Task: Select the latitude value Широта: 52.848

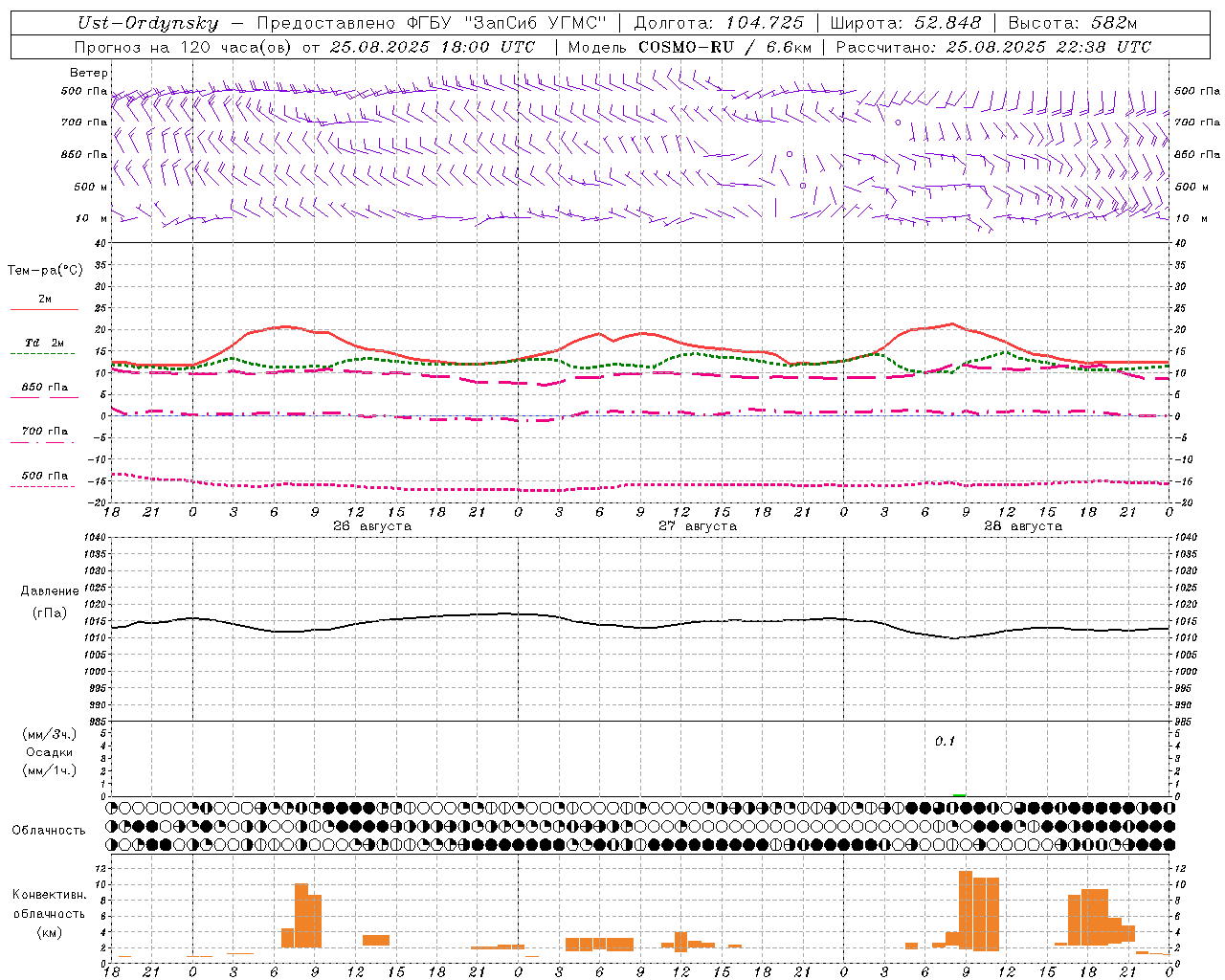Action: [906, 23]
